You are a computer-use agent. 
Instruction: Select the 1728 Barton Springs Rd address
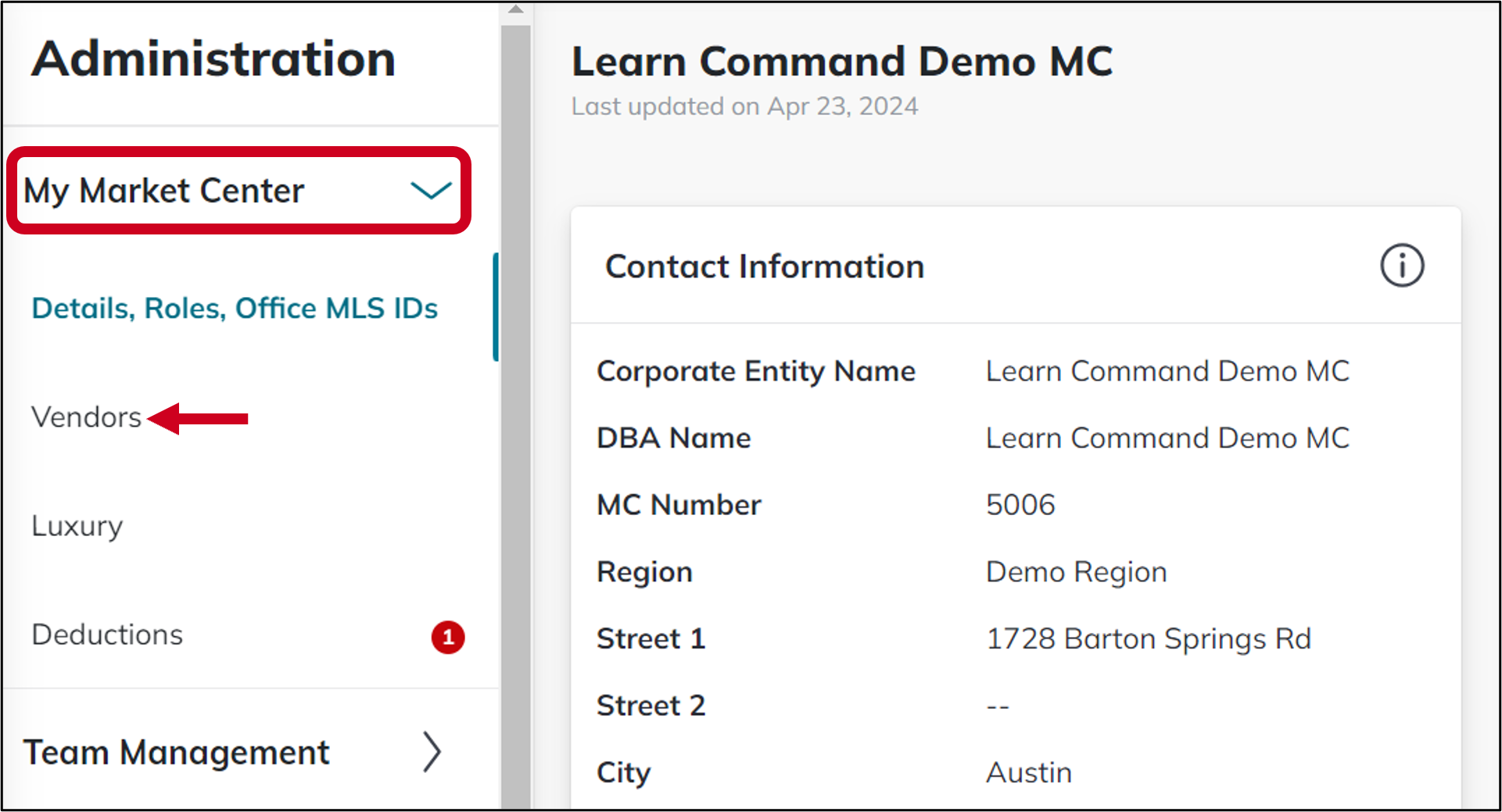pyautogui.click(x=1148, y=639)
